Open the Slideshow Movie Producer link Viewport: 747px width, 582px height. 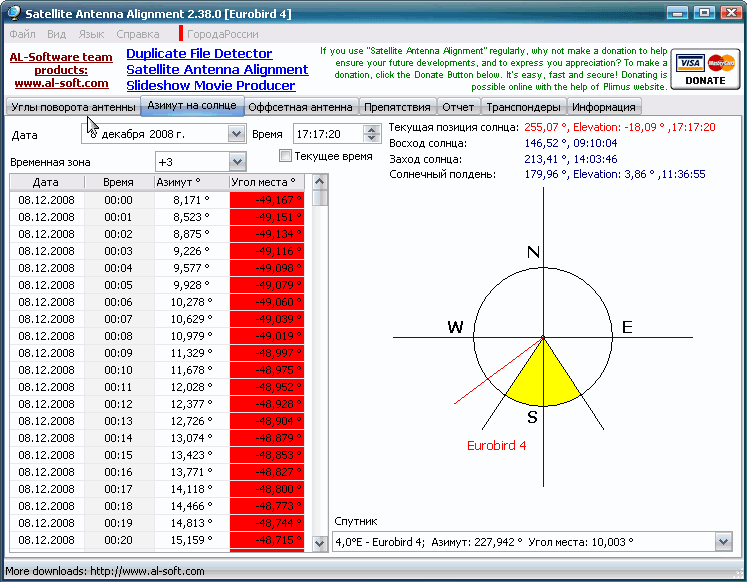(211, 85)
